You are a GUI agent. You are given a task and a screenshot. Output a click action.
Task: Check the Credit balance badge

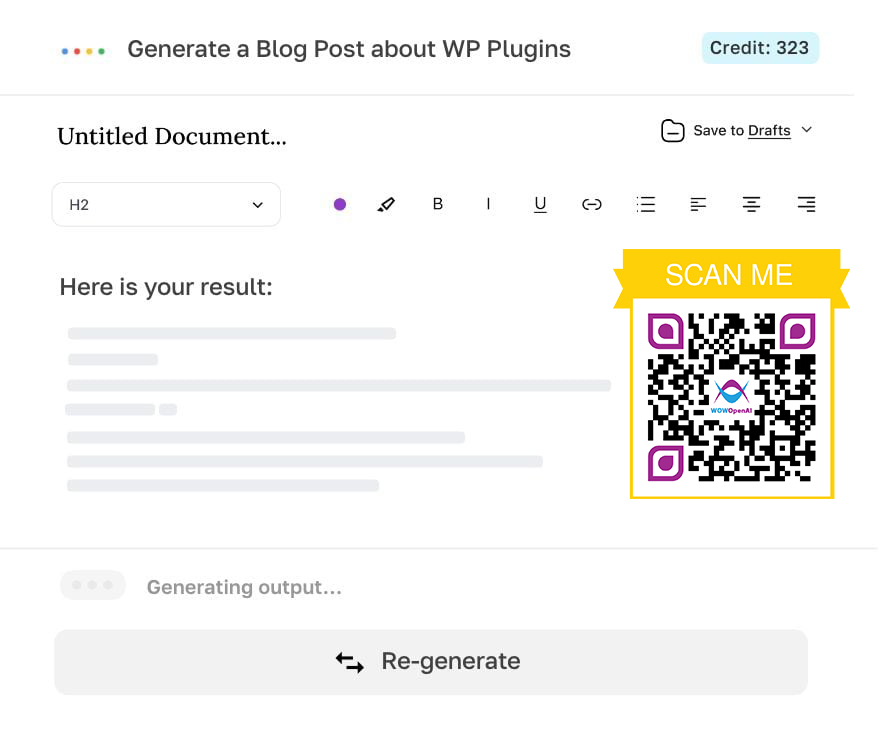[x=760, y=47]
